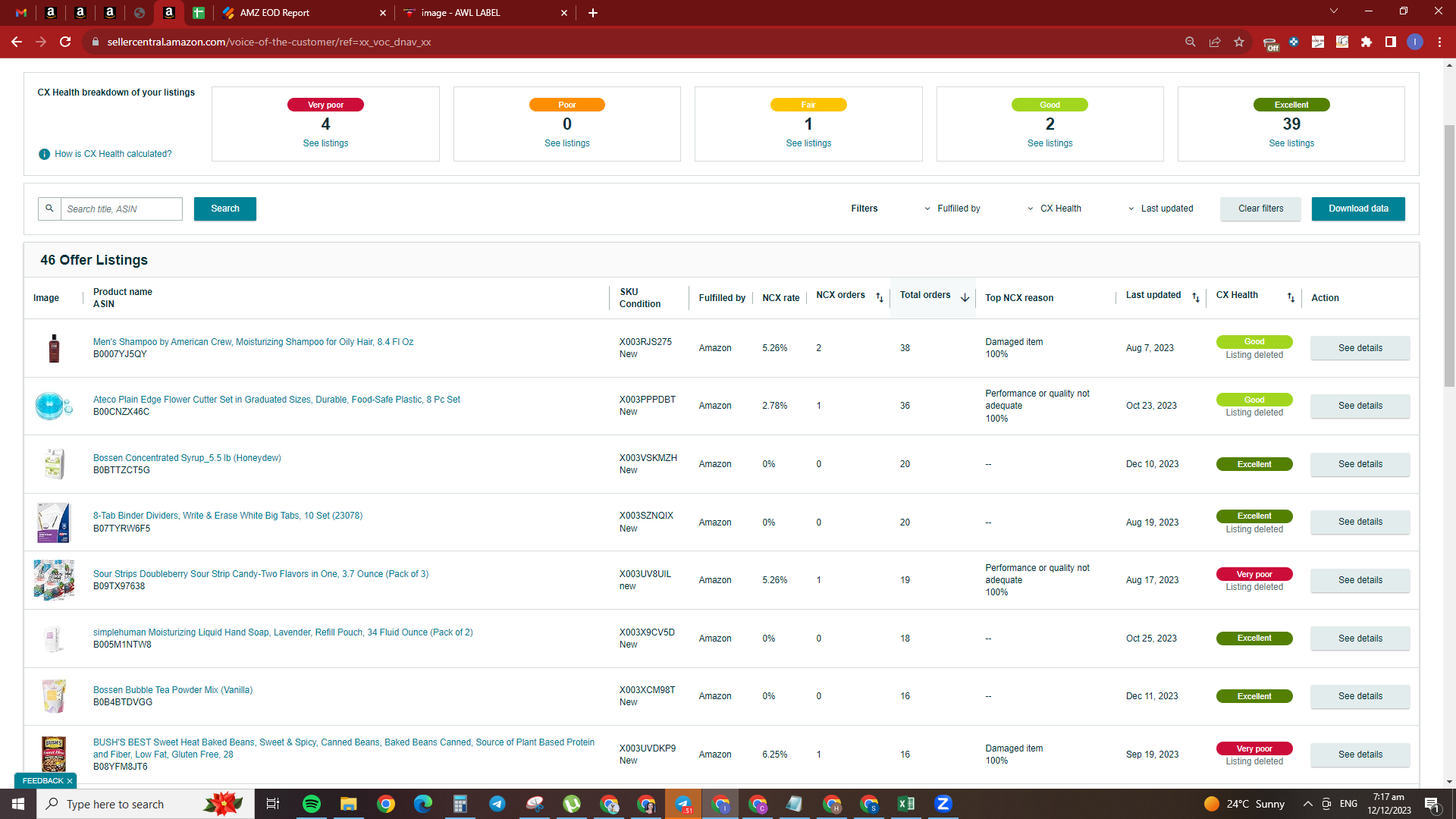Open a new browser tab
This screenshot has height=819, width=1456.
click(x=593, y=13)
